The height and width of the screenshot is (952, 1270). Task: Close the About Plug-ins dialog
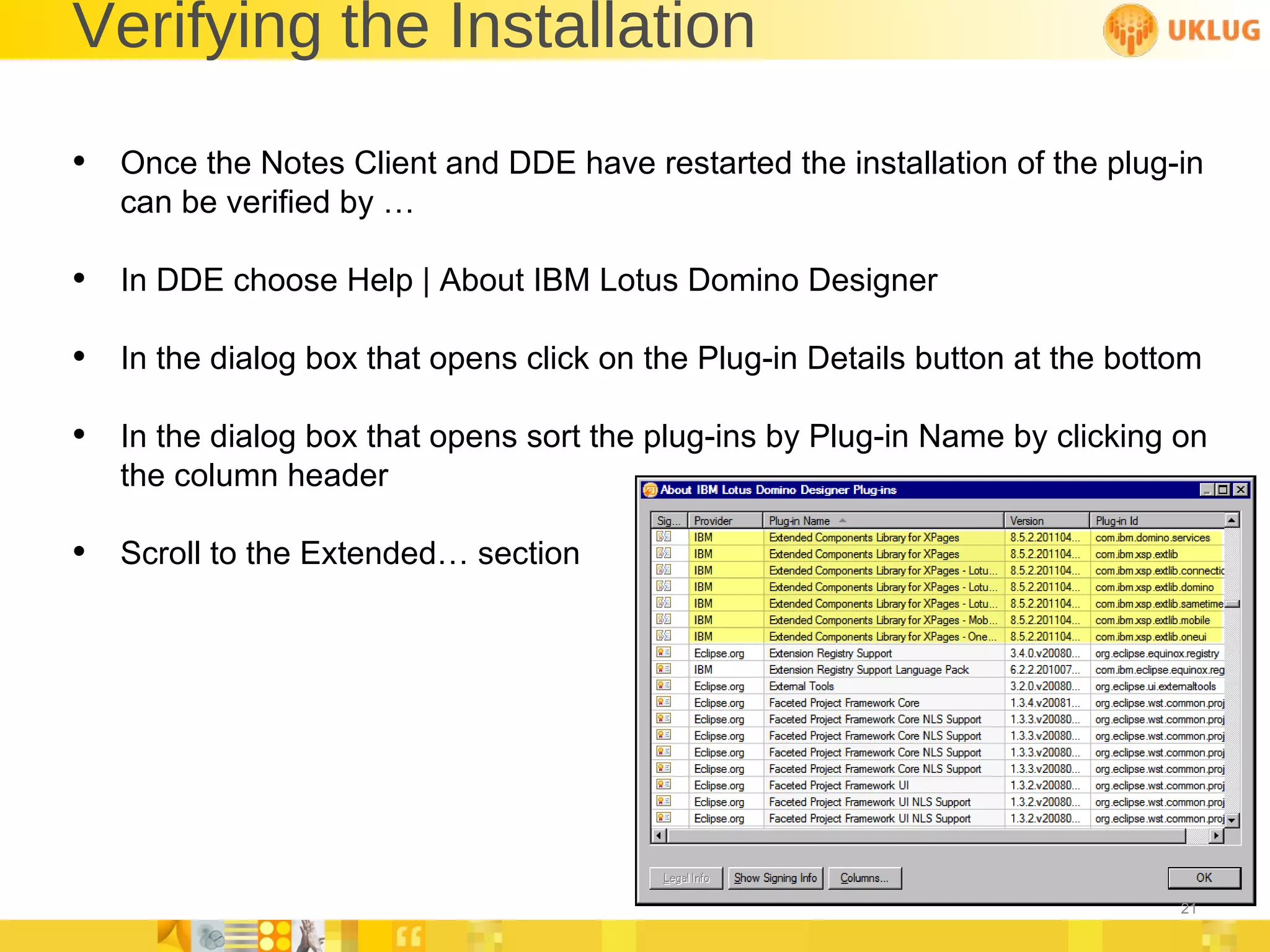pyautogui.click(x=1240, y=490)
